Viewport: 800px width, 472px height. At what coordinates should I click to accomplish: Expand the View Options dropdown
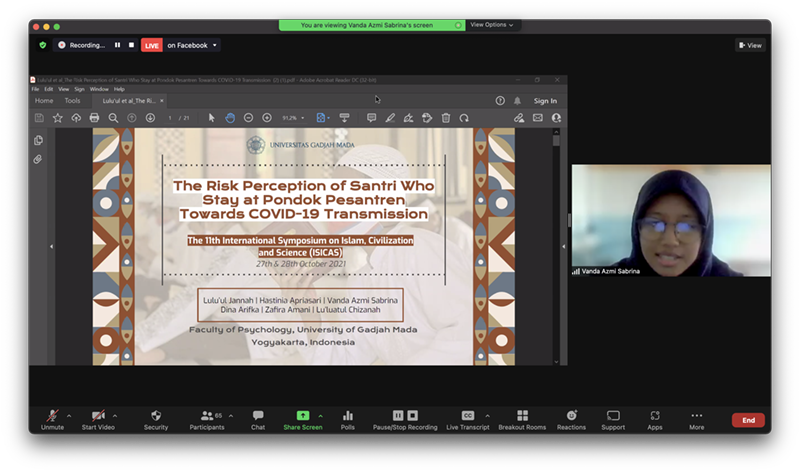pos(492,25)
